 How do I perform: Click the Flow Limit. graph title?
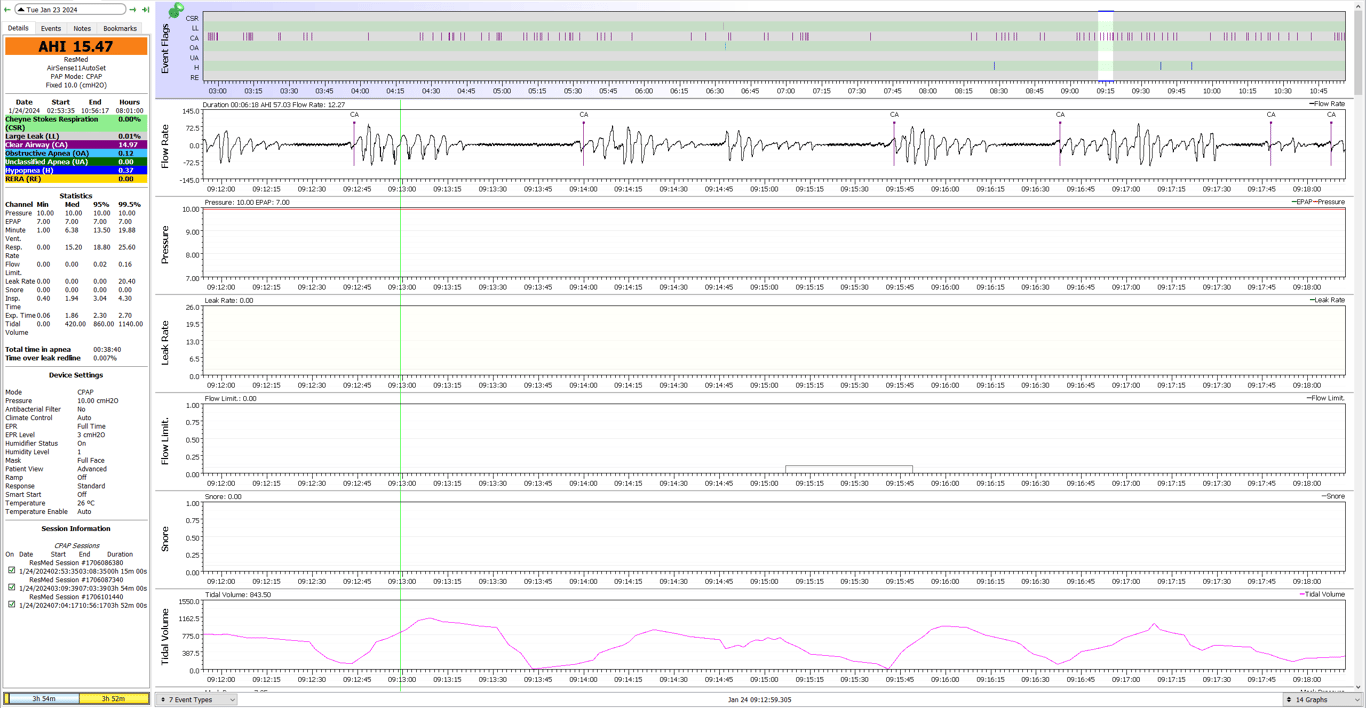click(x=166, y=440)
